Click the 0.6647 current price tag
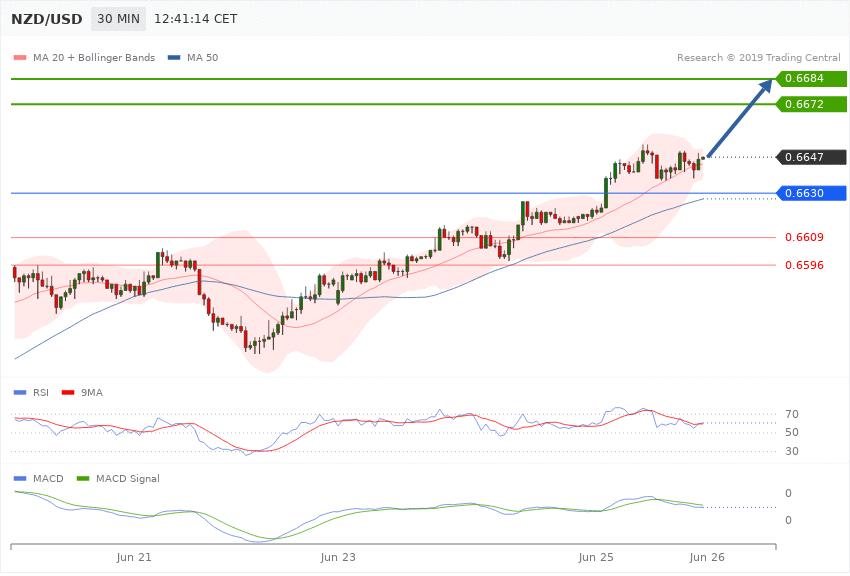The image size is (850, 576). coord(812,157)
